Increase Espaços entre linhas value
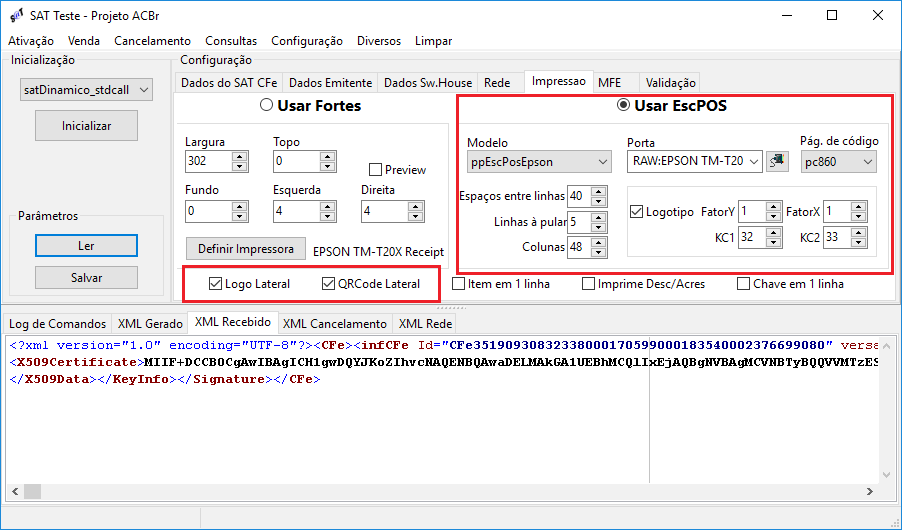902x530 pixels. (x=599, y=191)
